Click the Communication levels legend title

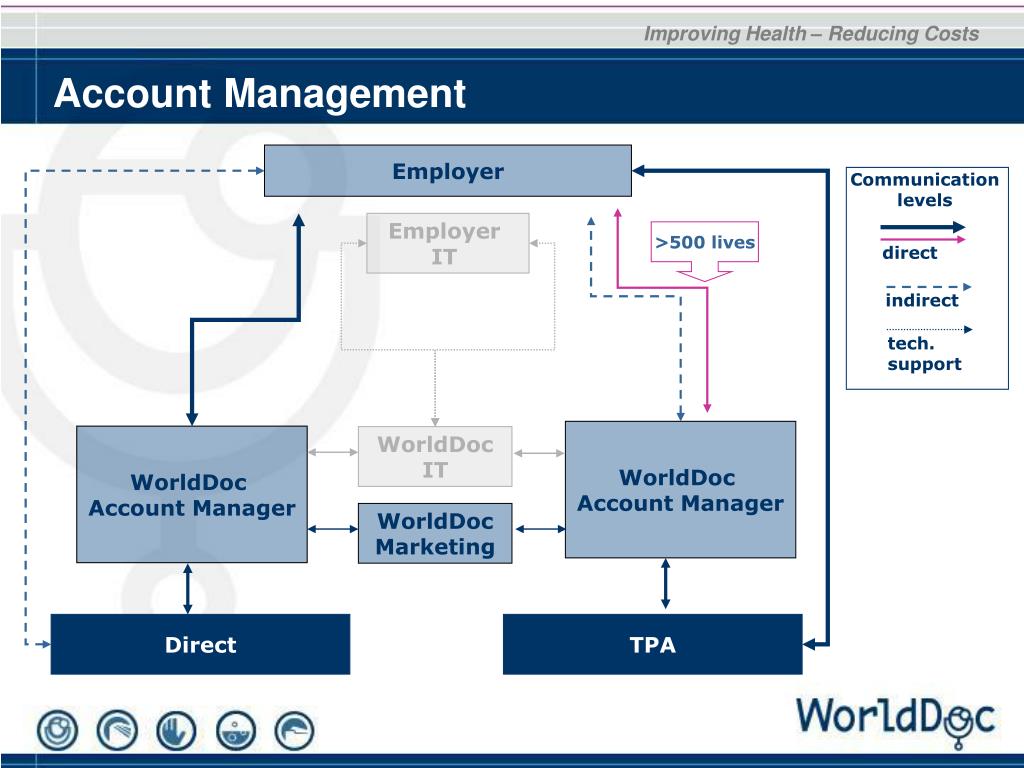pyautogui.click(x=924, y=189)
